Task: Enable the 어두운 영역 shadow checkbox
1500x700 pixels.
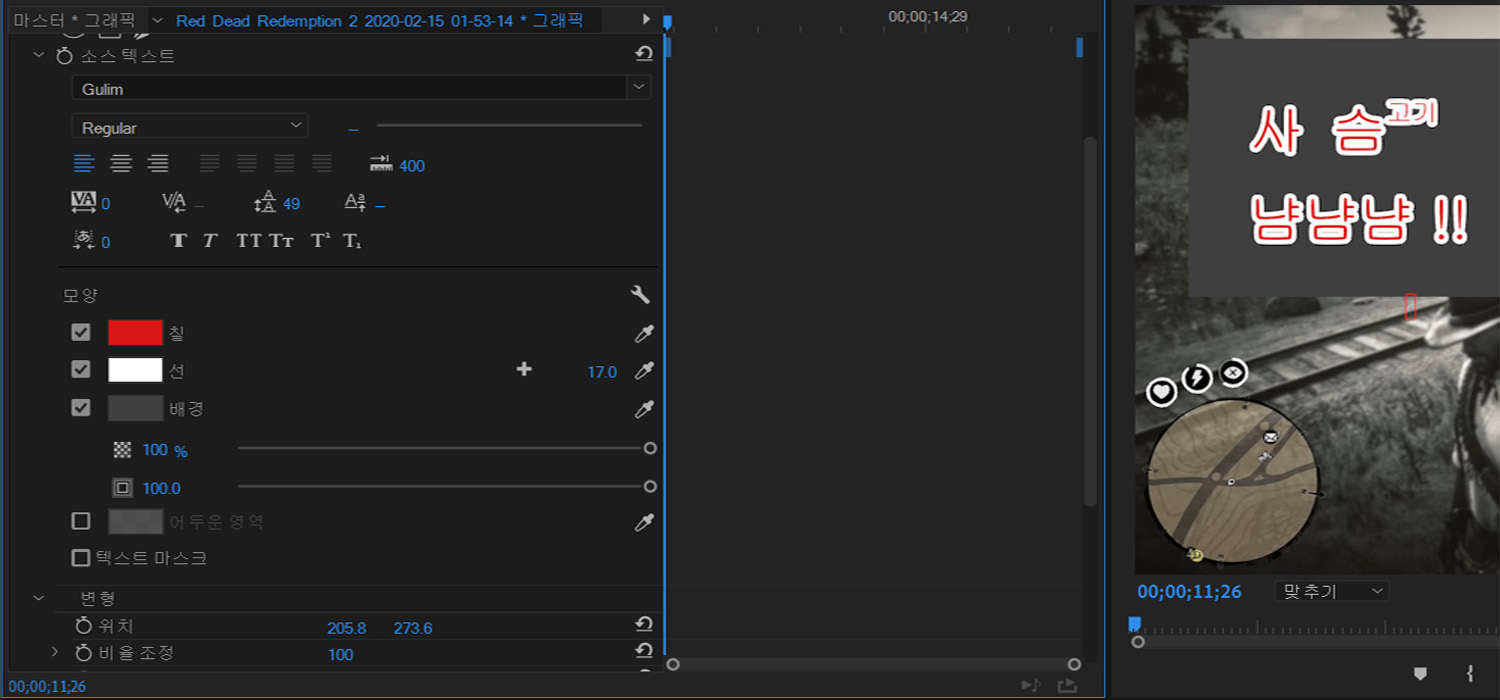Action: (x=81, y=521)
